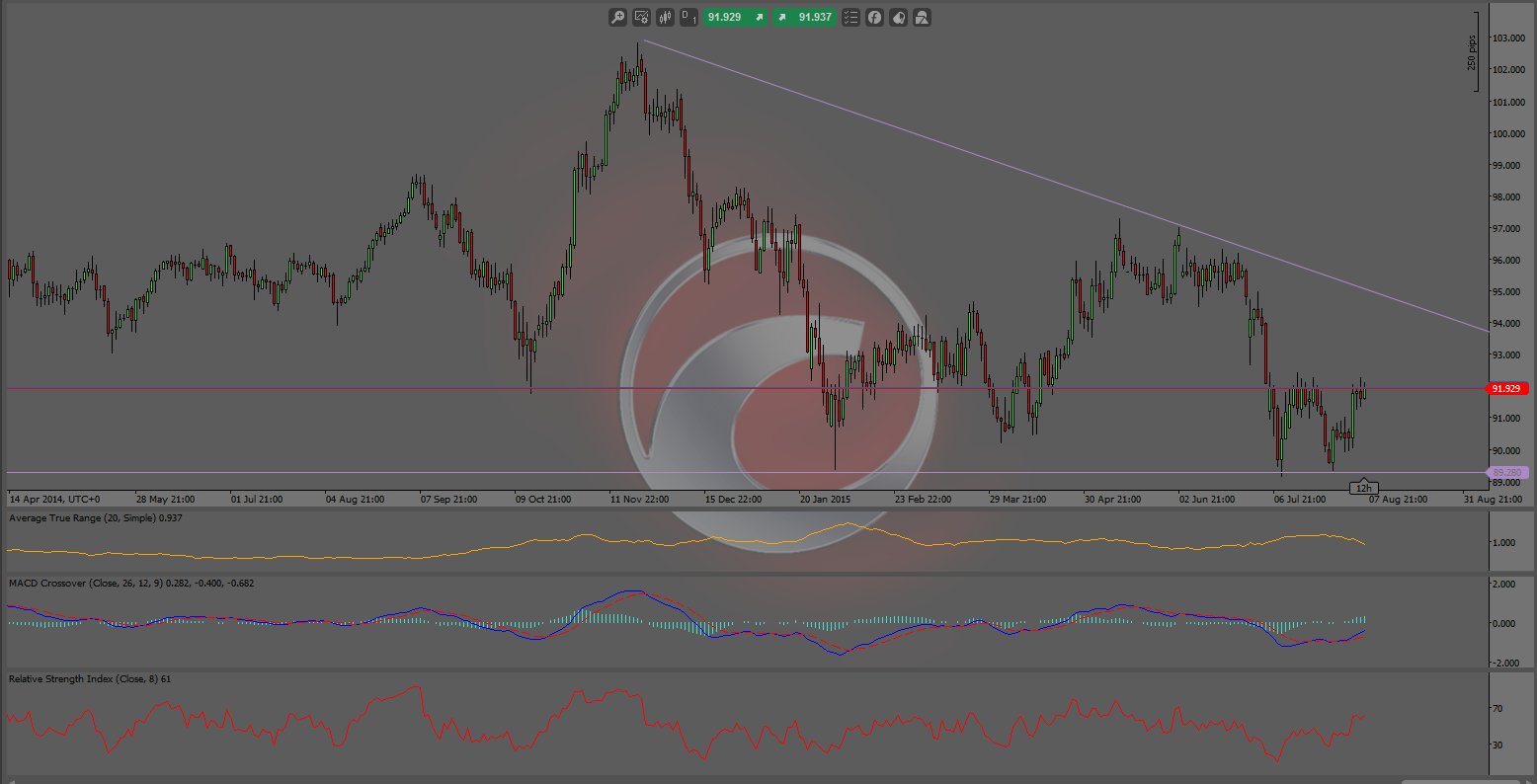Click the MACD scale value 2.000
1537x784 pixels.
[1505, 585]
